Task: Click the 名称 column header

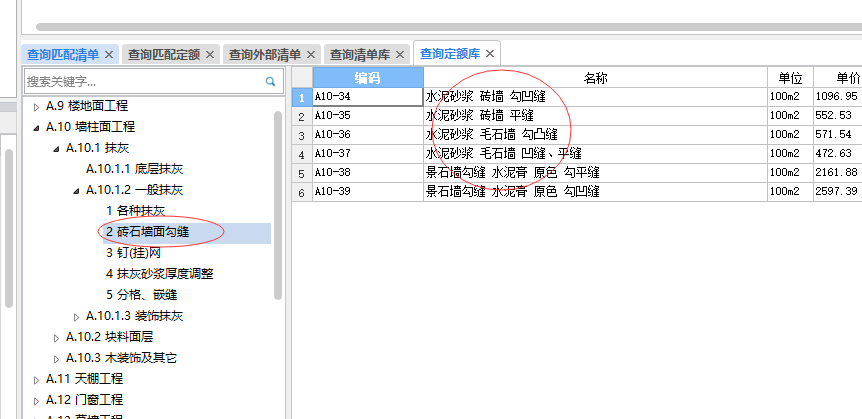Action: 595,78
